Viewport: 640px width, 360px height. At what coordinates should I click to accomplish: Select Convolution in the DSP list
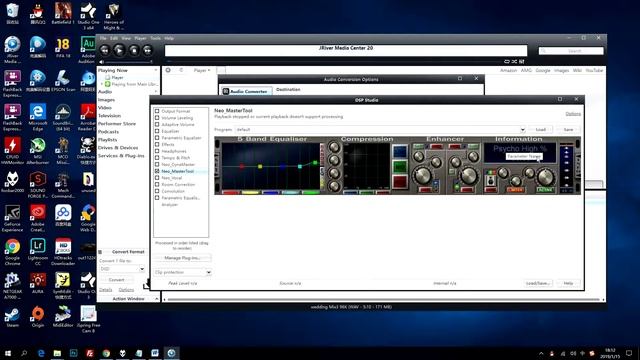pos(173,191)
